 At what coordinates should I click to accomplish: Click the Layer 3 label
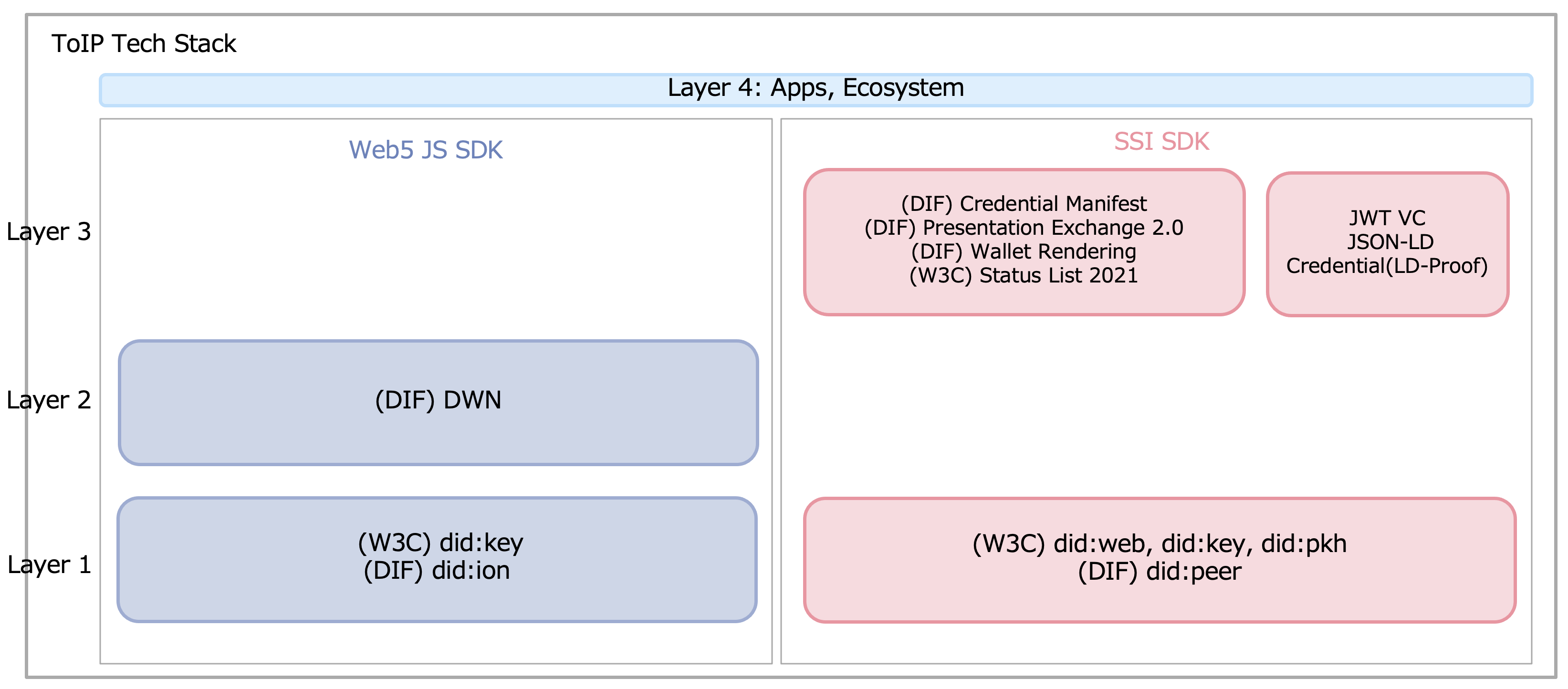pyautogui.click(x=49, y=232)
